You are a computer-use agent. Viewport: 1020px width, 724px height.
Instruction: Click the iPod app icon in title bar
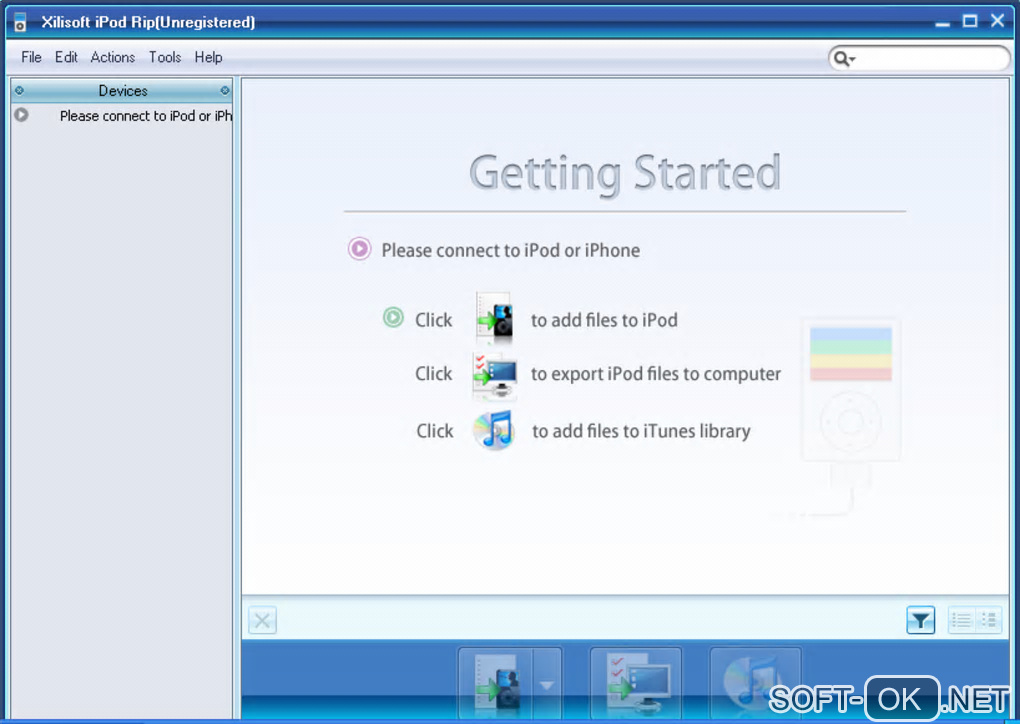point(20,21)
